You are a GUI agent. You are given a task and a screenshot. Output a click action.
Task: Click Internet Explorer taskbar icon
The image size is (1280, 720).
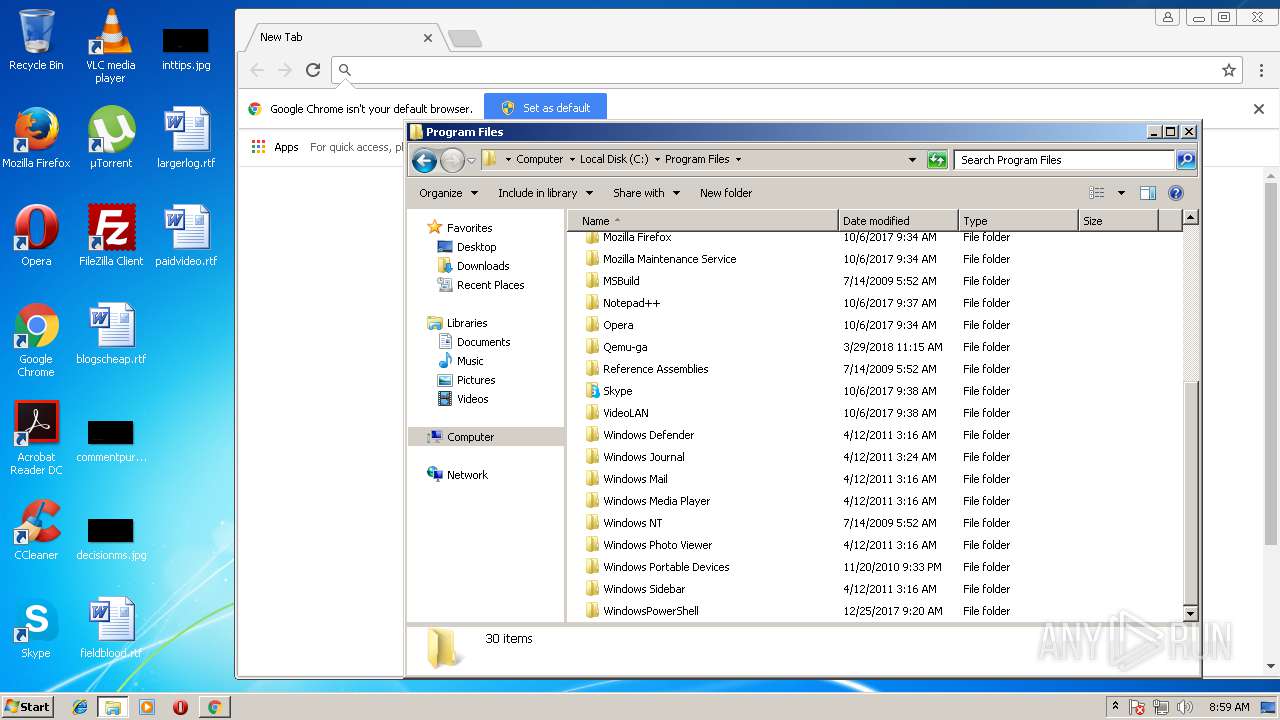80,707
